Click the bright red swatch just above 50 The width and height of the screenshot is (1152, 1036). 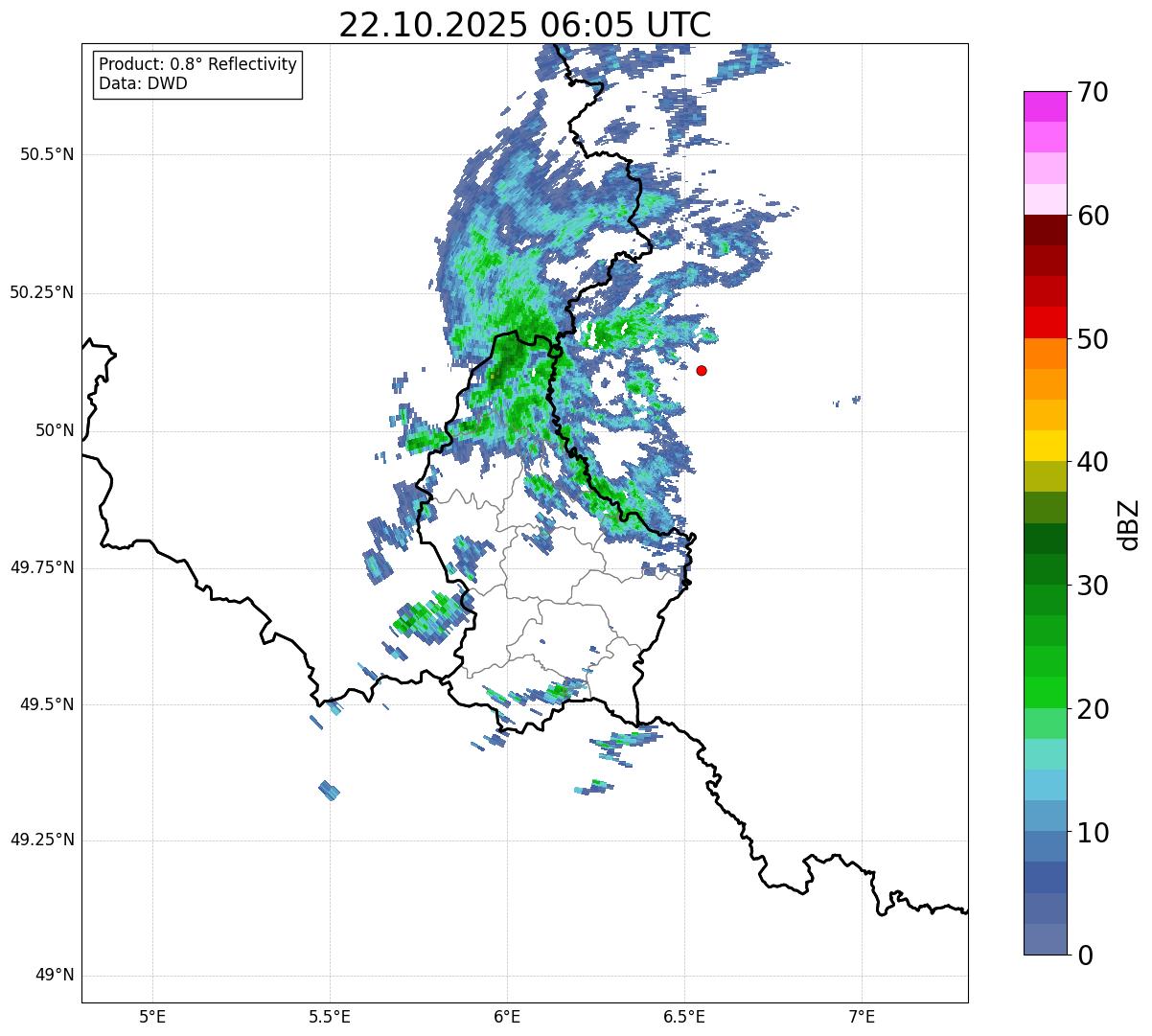click(x=1045, y=322)
